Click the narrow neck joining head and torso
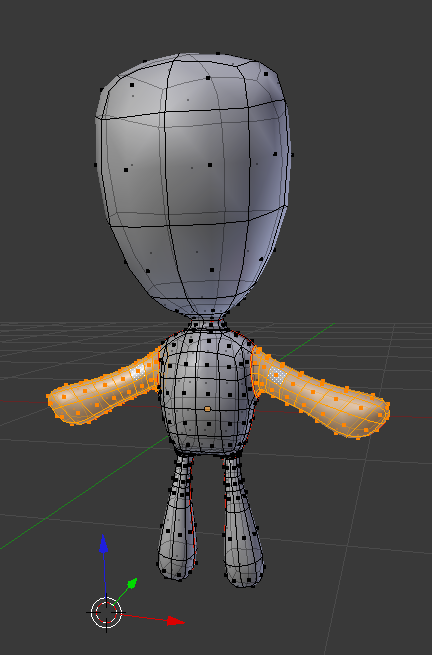 (x=208, y=324)
